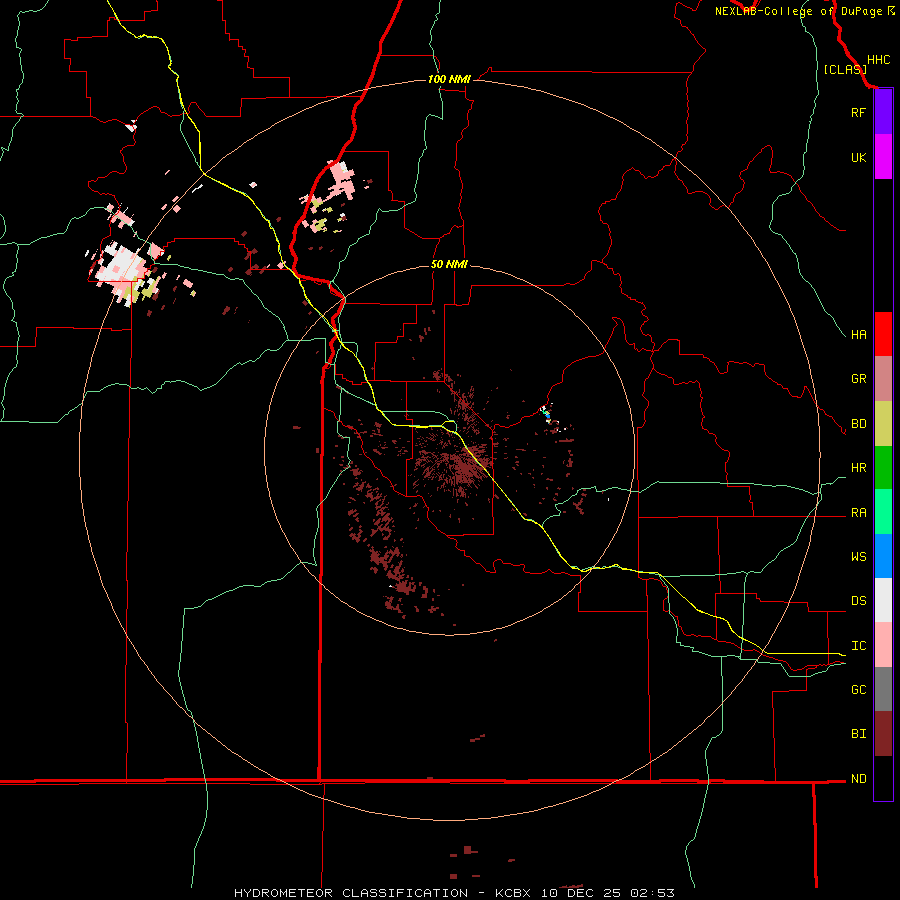Viewport: 900px width, 900px height.
Task: Click the magenta UK legend color swatch
Action: click(x=883, y=157)
